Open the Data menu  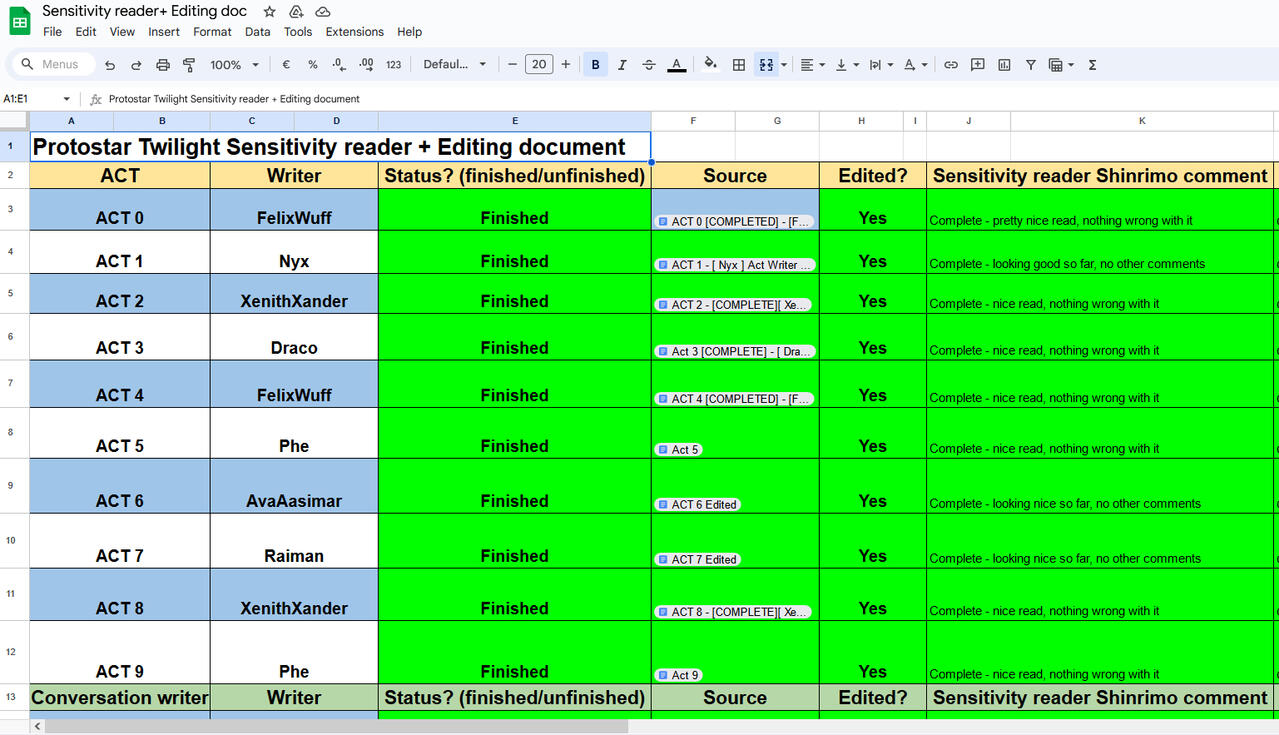coord(257,31)
